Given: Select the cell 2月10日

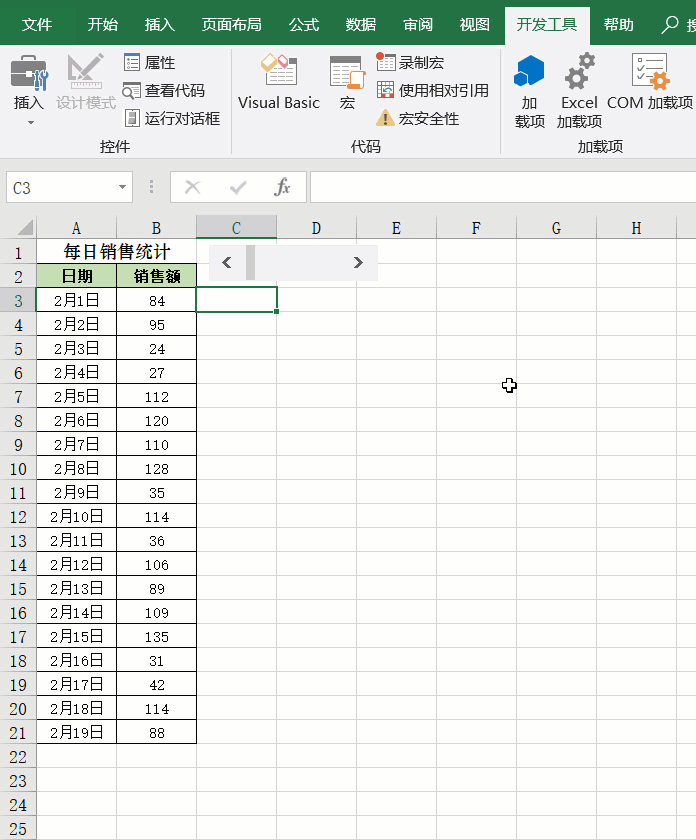Looking at the screenshot, I should (x=76, y=516).
